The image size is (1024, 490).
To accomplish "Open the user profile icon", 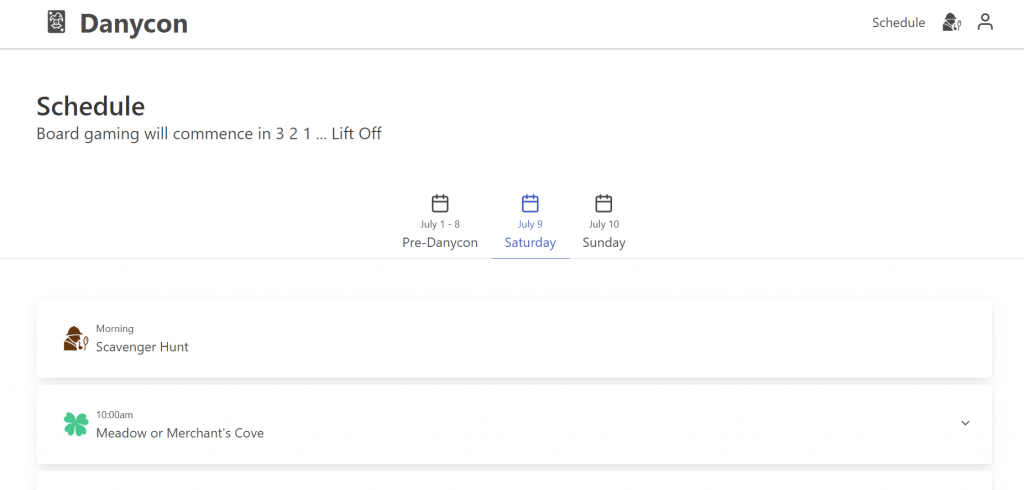I will pyautogui.click(x=985, y=22).
